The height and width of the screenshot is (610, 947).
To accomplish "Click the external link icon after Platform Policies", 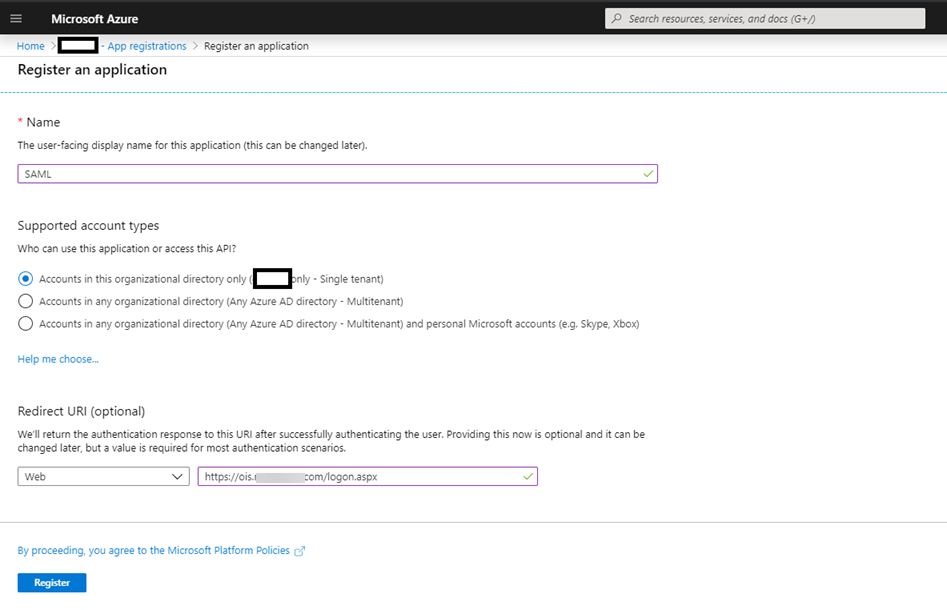I will (300, 551).
